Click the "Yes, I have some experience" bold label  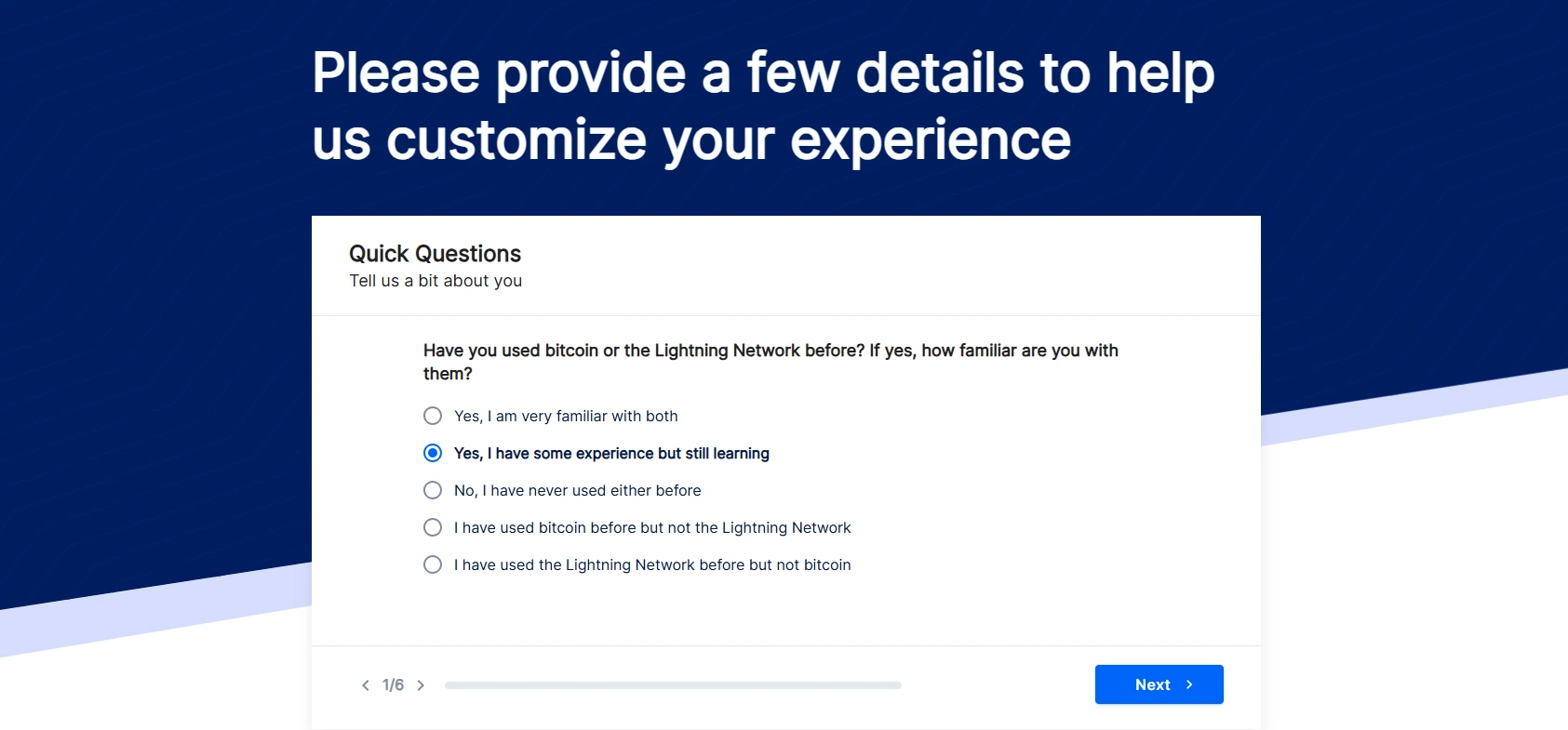pyautogui.click(x=611, y=453)
